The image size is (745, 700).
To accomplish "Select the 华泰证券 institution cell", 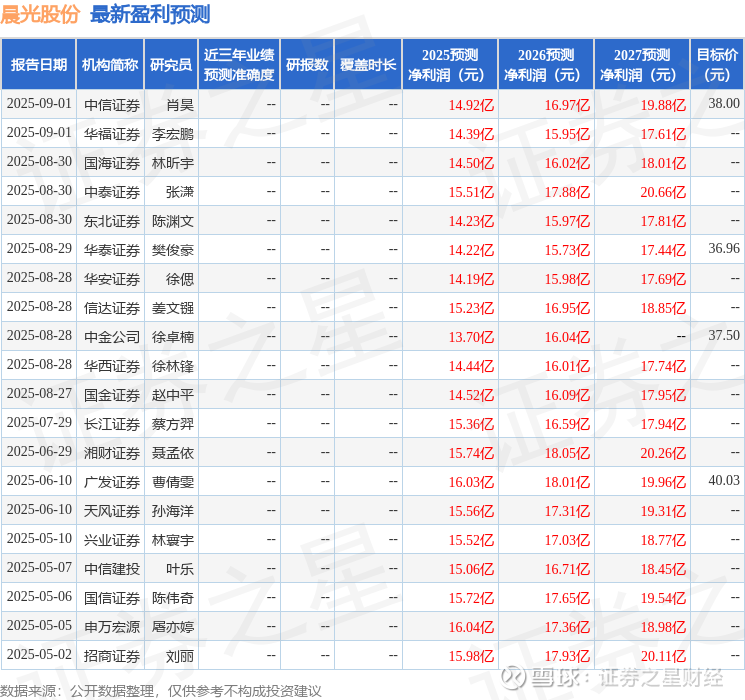I will click(x=112, y=250).
